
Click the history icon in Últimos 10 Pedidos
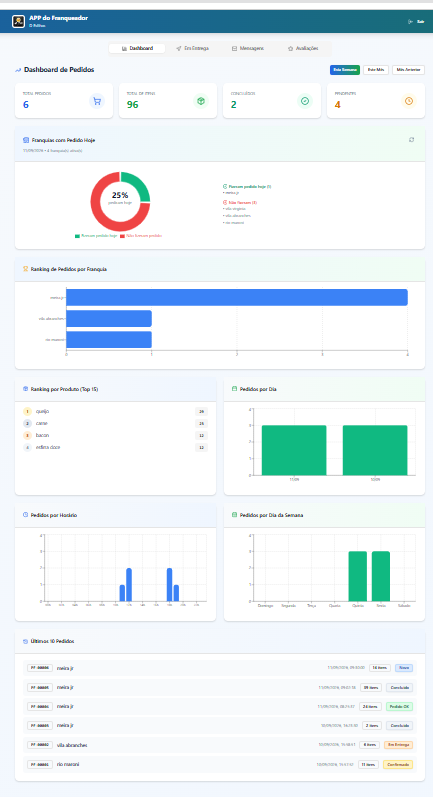(x=26, y=641)
